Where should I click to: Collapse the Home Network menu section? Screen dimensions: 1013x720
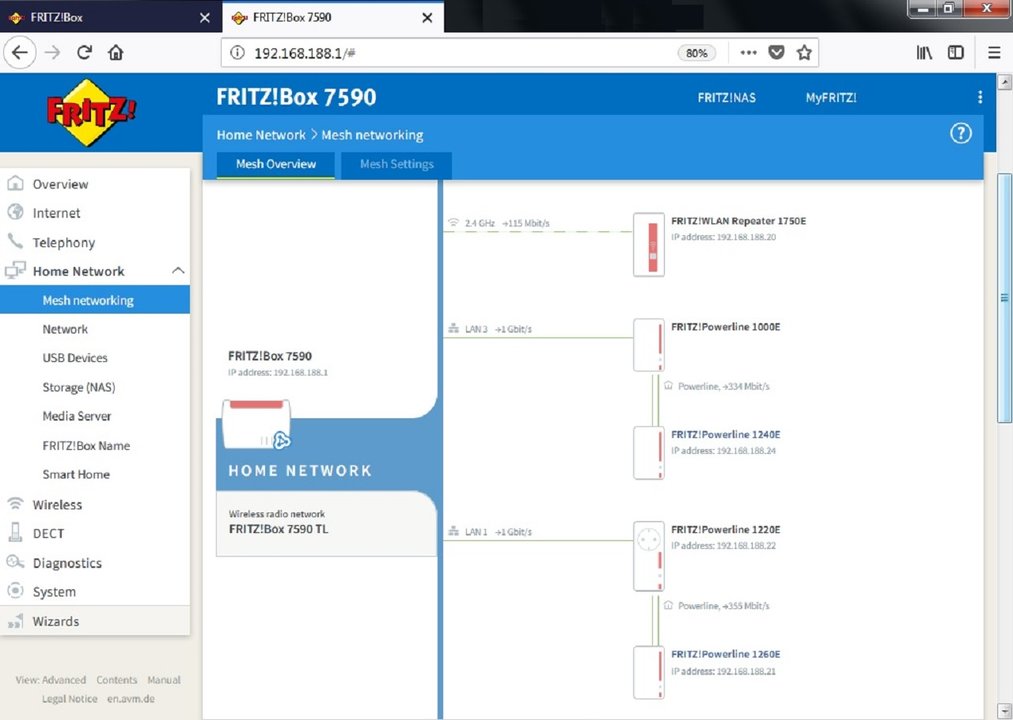(178, 271)
